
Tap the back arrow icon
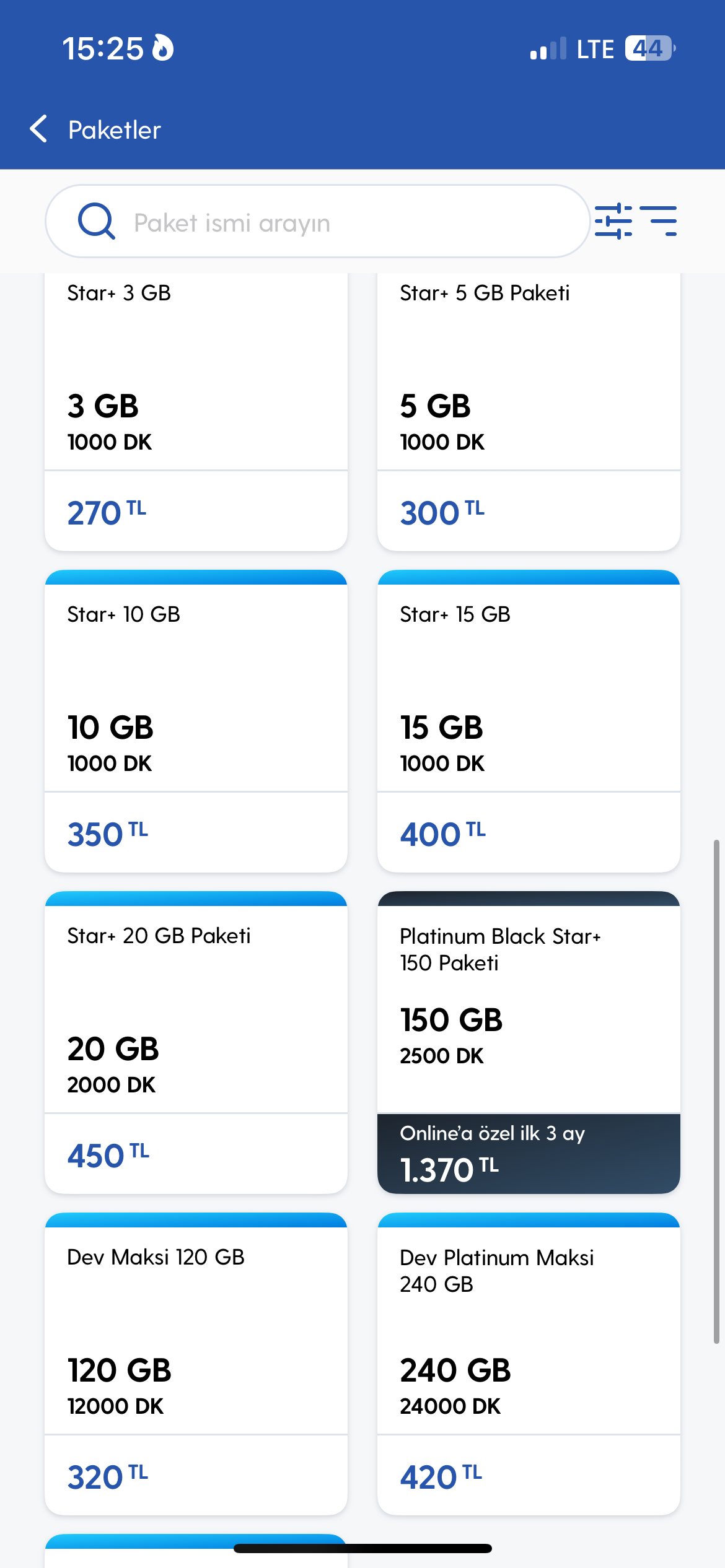click(38, 129)
